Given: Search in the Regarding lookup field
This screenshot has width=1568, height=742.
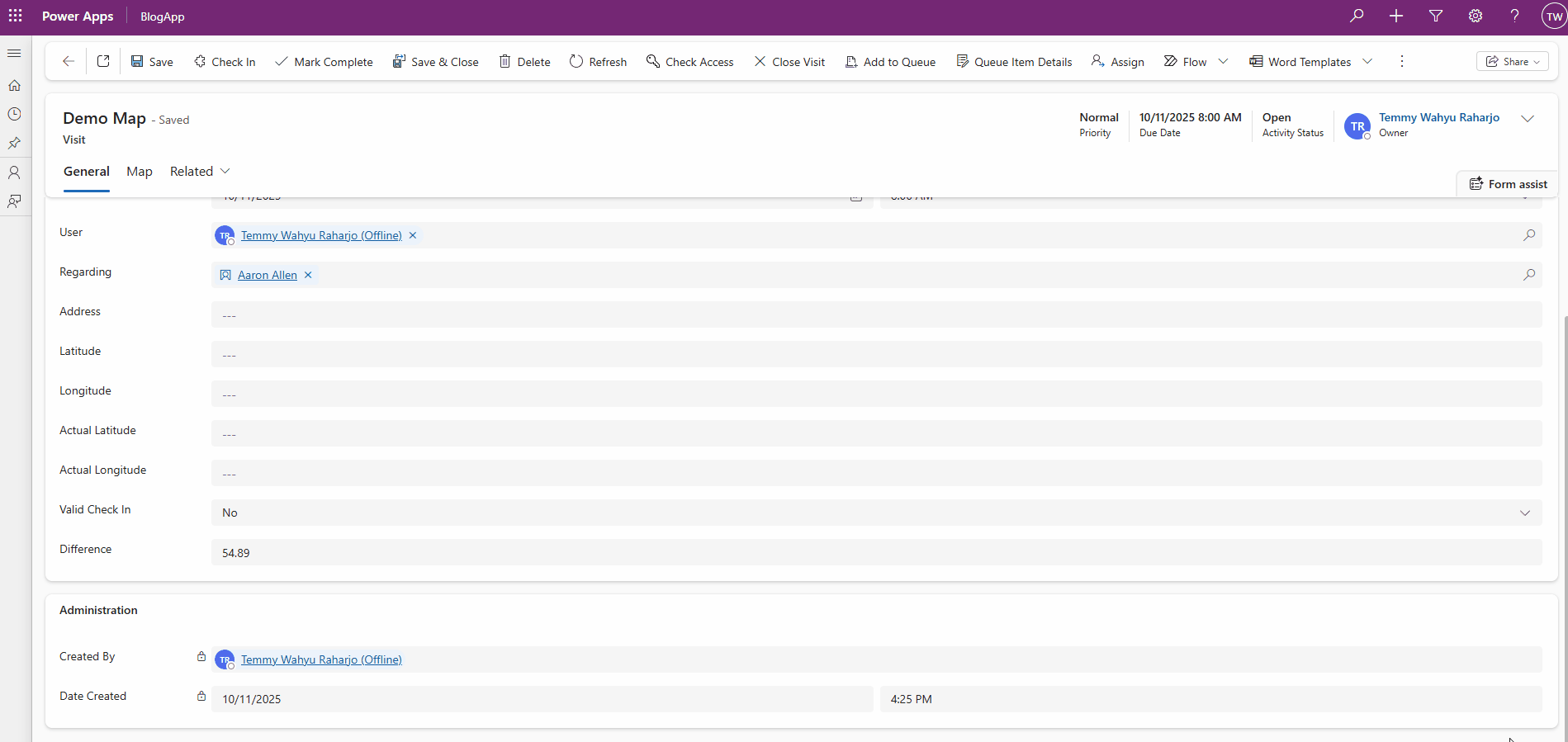Looking at the screenshot, I should 1529,275.
